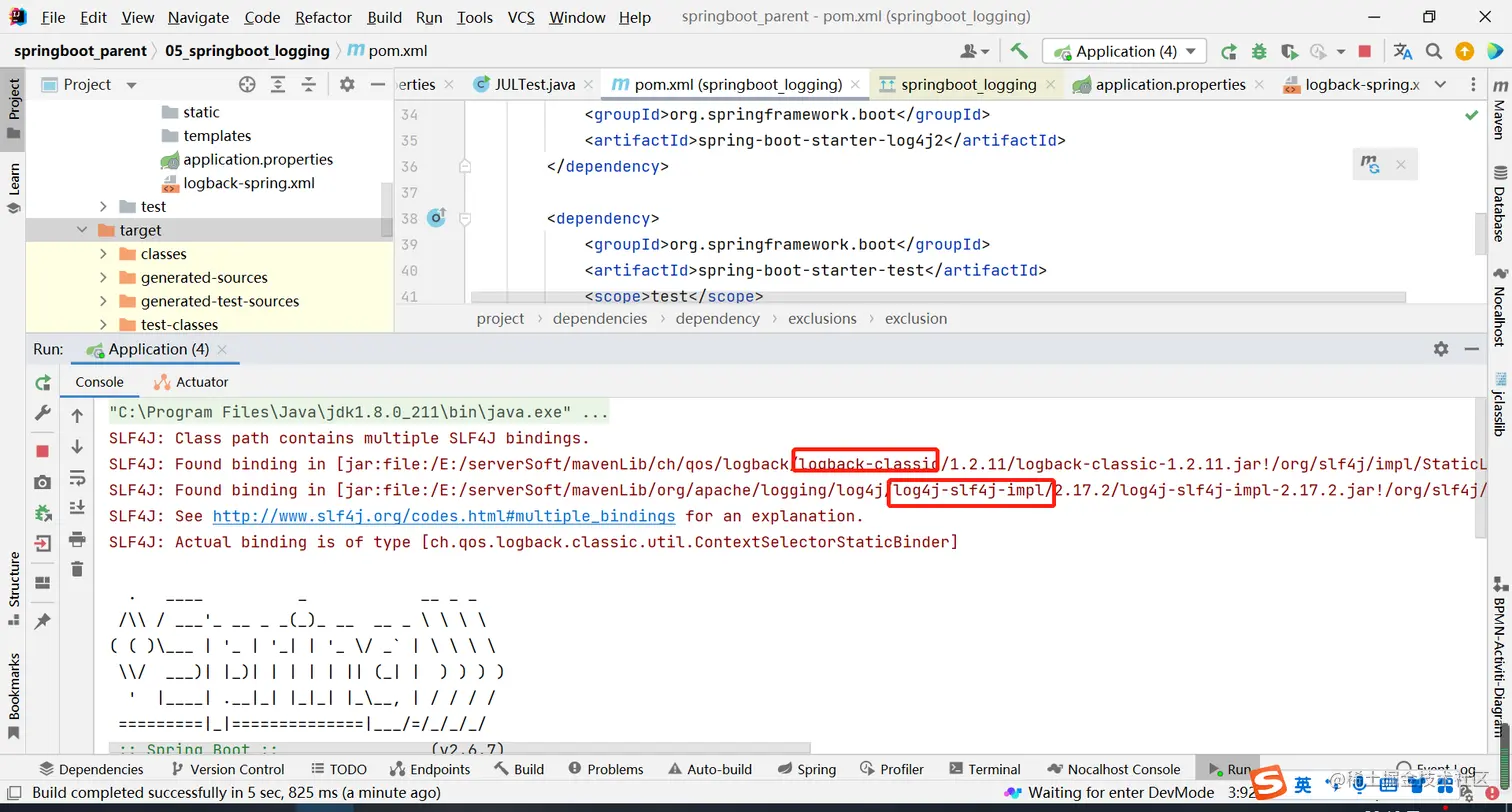Click the gutter icon on line 38
Screen dimensions: 1512x812
pos(436,217)
